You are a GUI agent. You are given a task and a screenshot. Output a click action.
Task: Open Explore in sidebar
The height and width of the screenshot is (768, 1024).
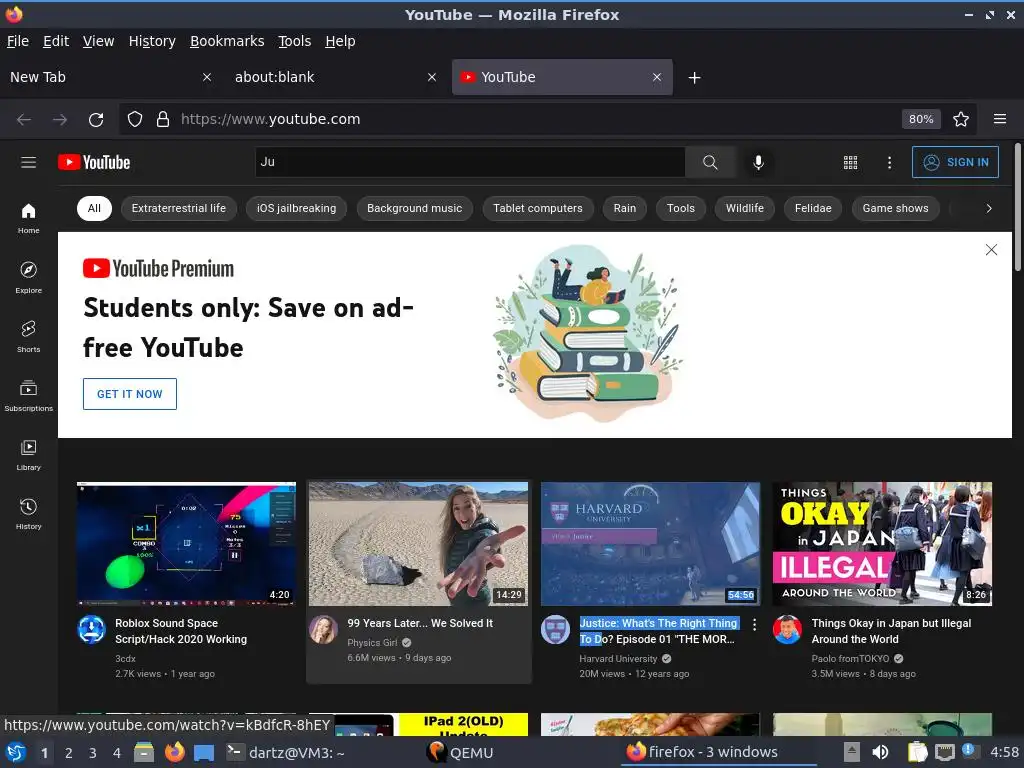[28, 278]
